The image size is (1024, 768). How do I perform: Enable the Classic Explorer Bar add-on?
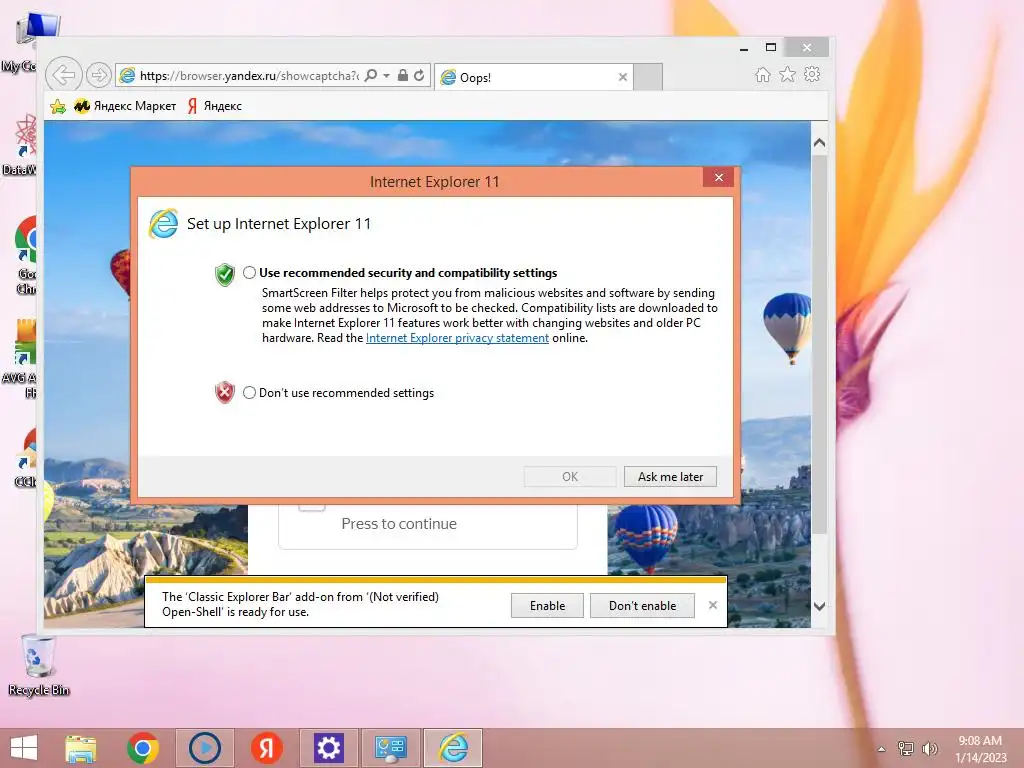point(547,605)
